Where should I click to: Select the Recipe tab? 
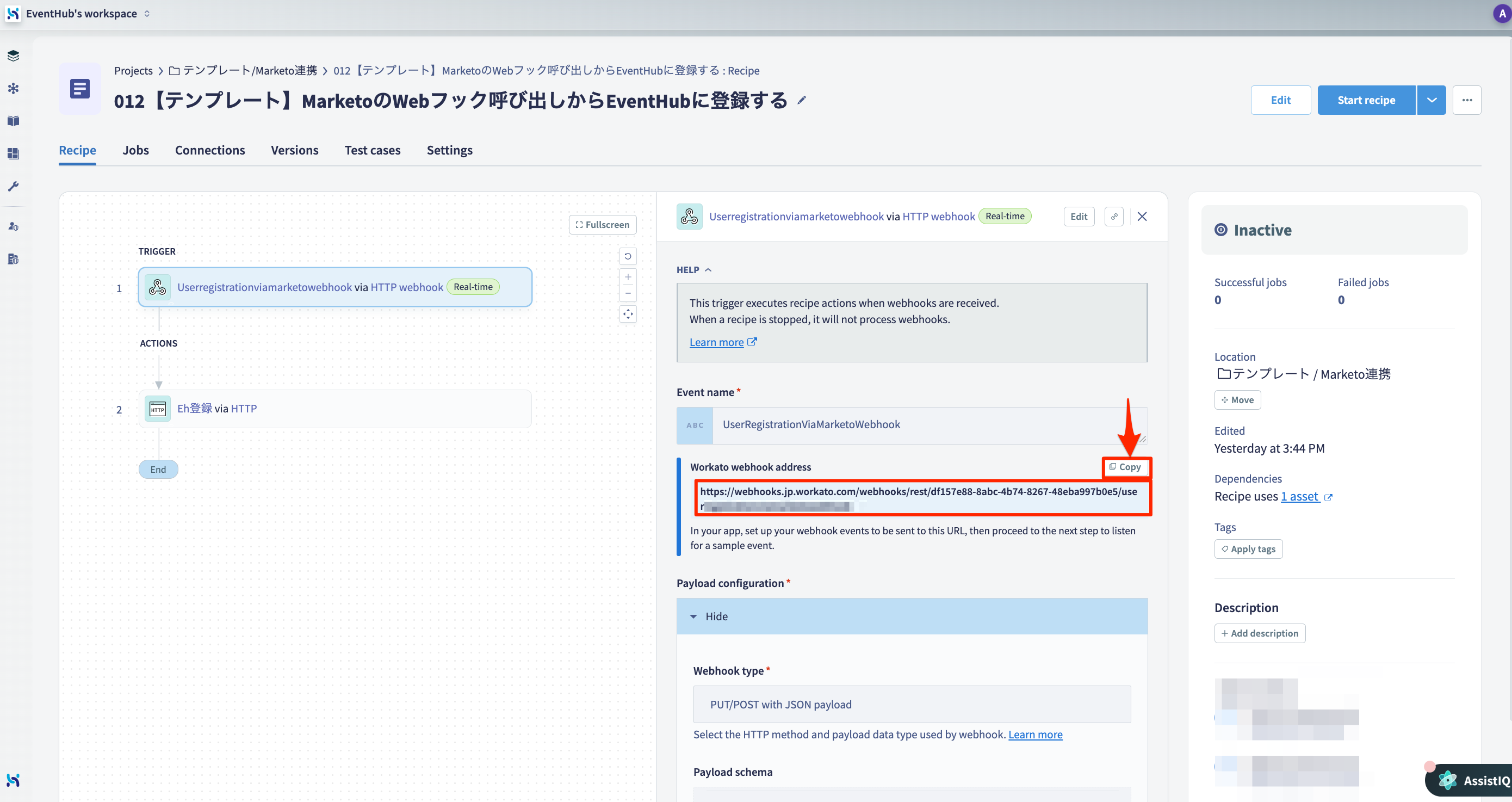(x=77, y=150)
